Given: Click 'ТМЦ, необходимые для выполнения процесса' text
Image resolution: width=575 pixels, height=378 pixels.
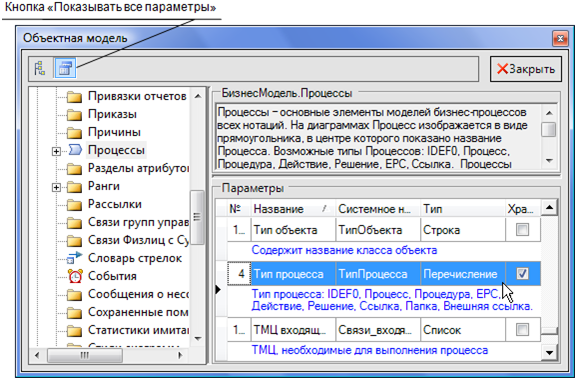Looking at the screenshot, I should (370, 351).
